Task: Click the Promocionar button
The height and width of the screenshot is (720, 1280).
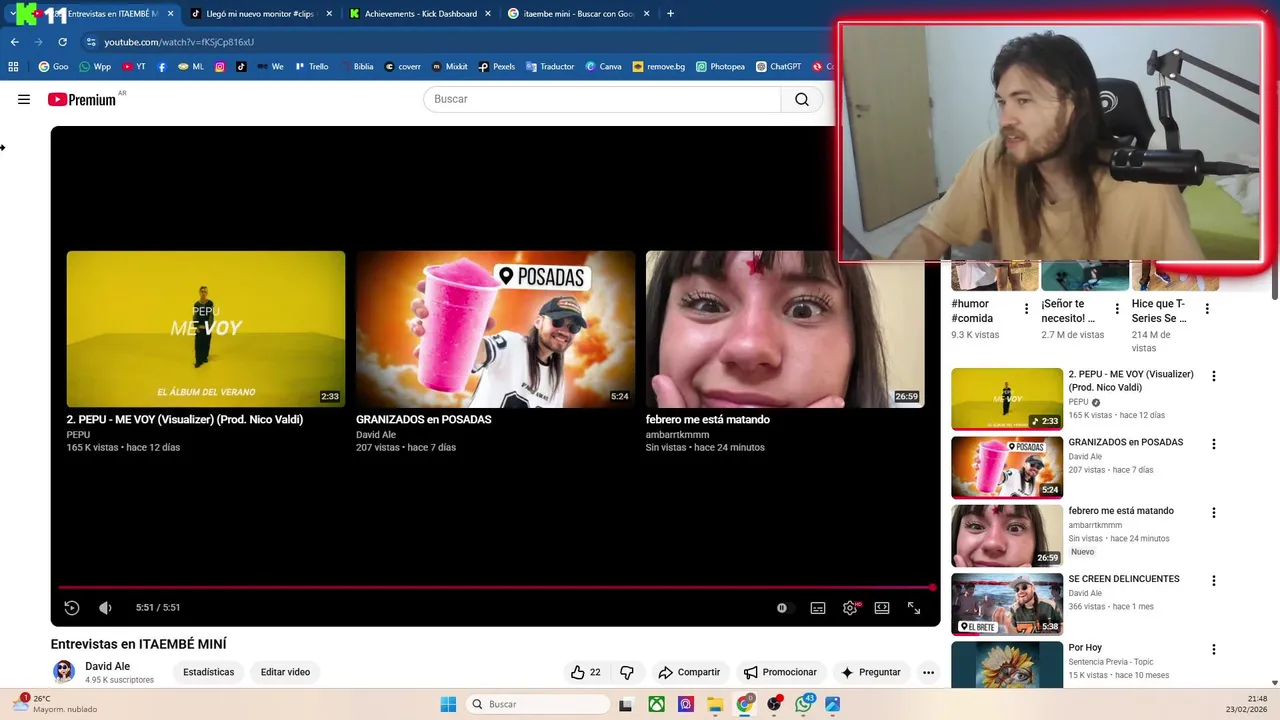Action: point(780,672)
